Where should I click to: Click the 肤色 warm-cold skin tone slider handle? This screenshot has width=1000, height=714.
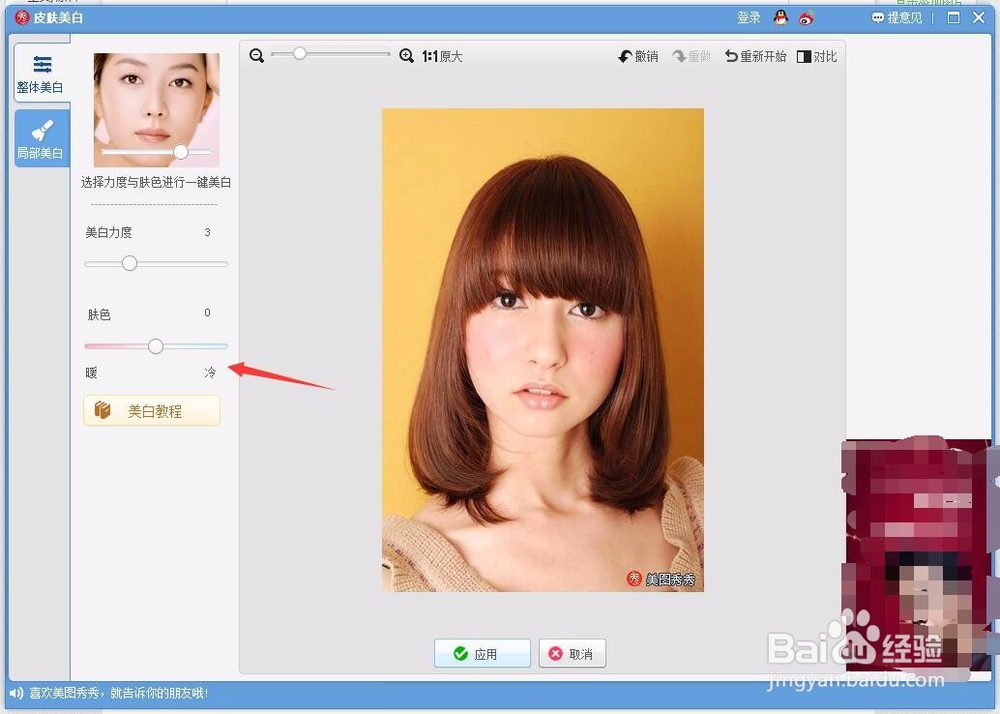tap(155, 346)
